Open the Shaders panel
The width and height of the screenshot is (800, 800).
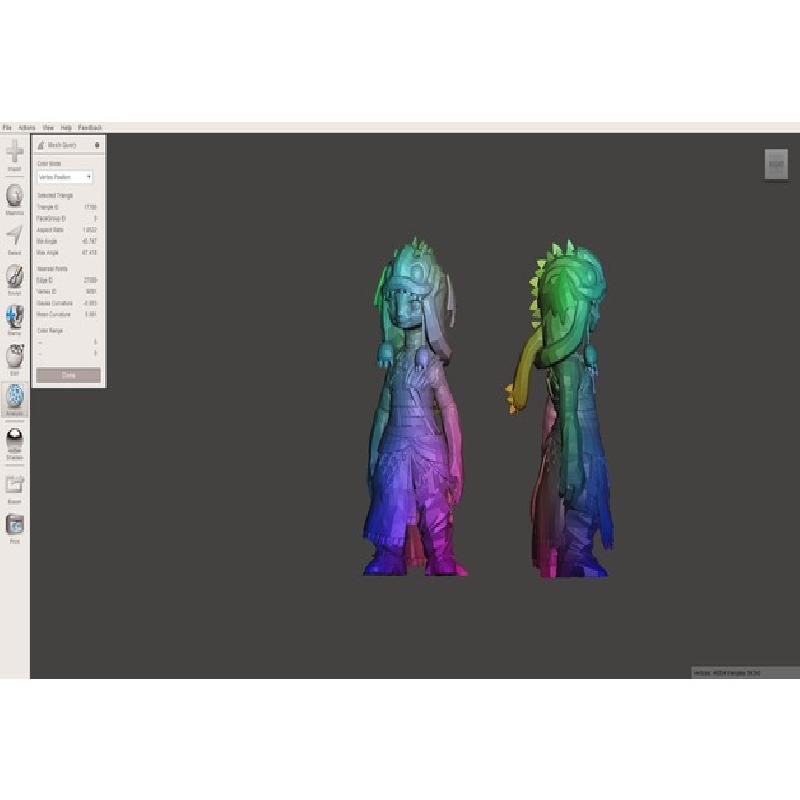(15, 444)
